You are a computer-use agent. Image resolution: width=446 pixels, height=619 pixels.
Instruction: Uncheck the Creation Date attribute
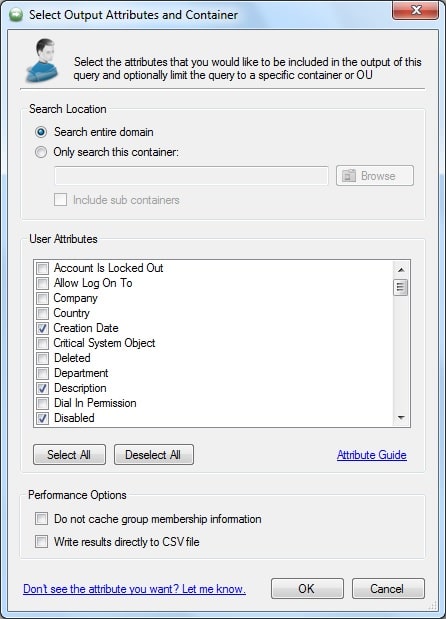click(x=42, y=328)
